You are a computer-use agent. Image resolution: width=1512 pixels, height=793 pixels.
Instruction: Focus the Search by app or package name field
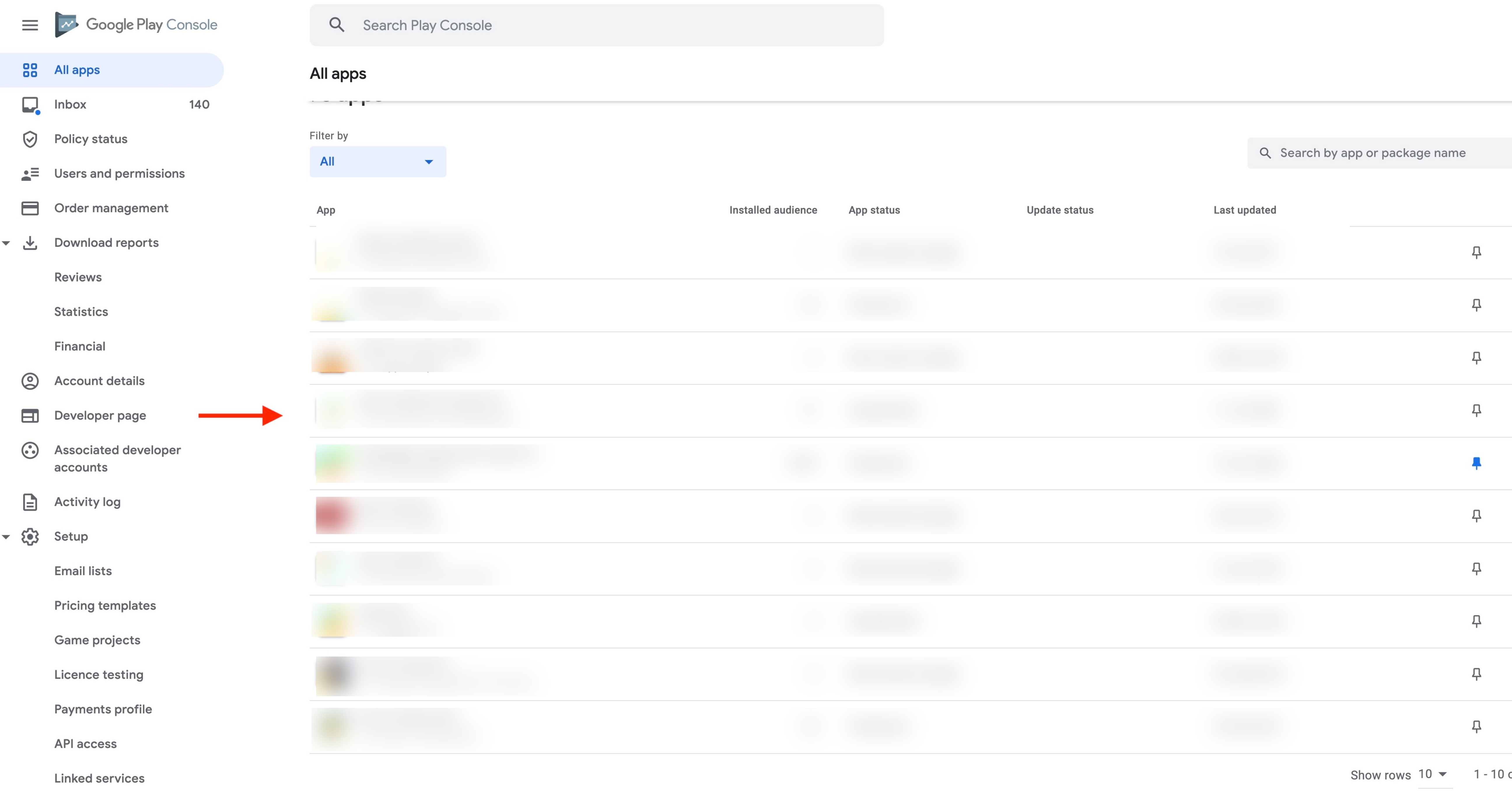click(1379, 153)
